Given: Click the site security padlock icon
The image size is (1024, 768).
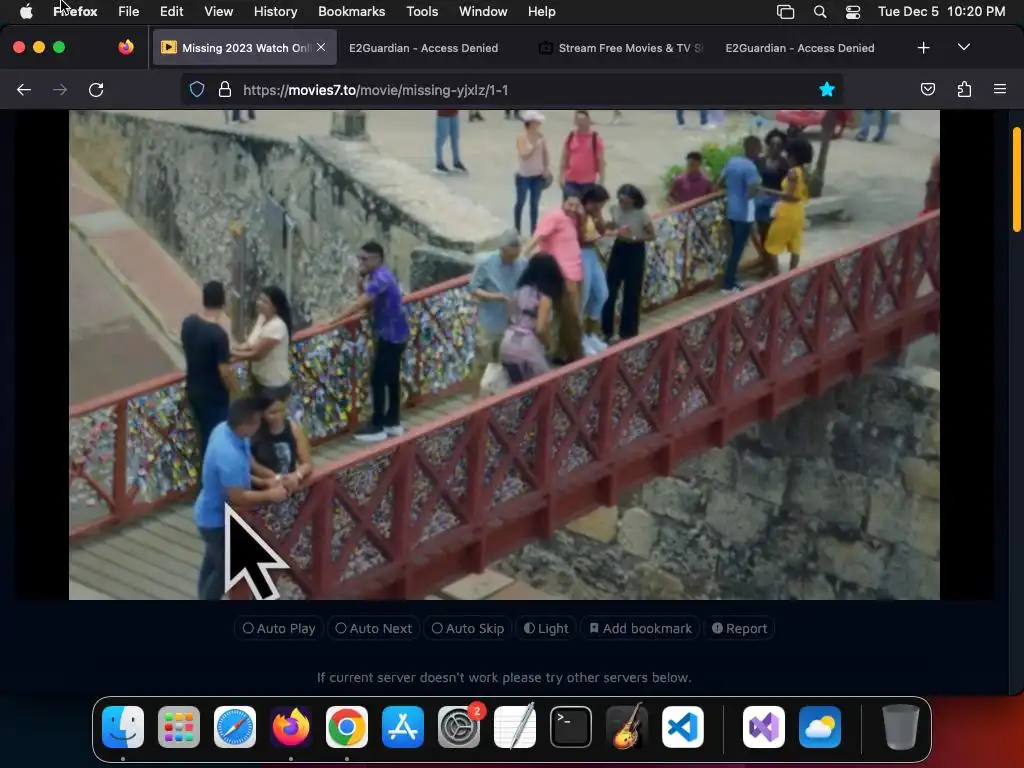Looking at the screenshot, I should coord(225,89).
